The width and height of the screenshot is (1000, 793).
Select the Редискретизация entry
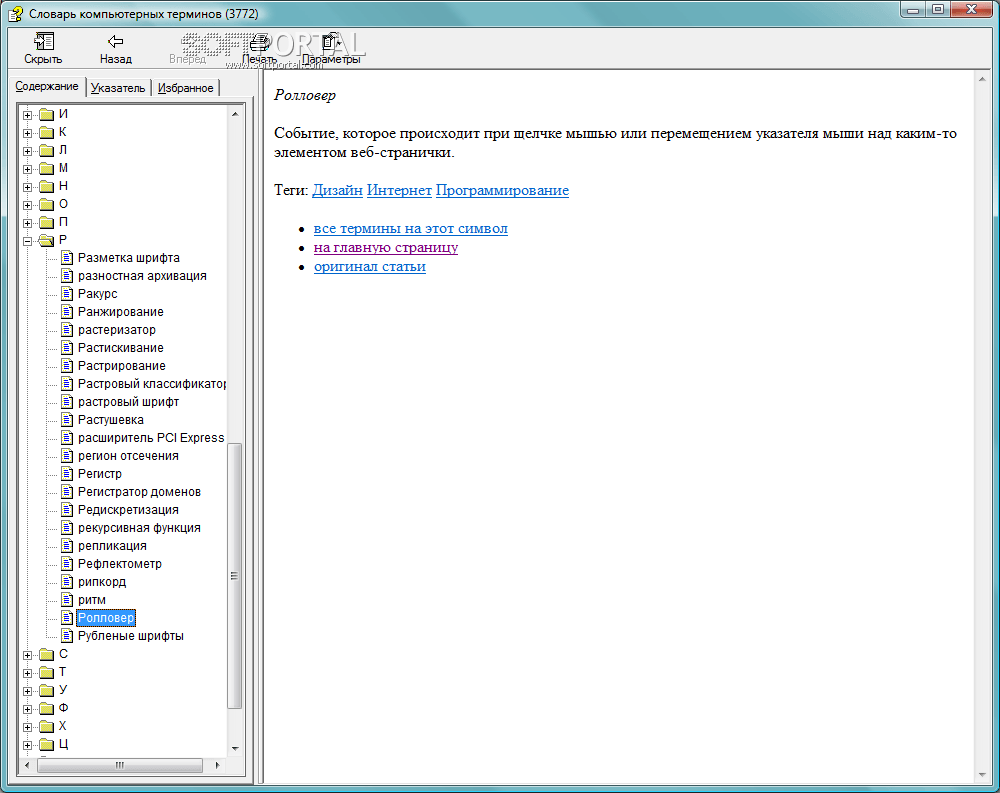128,510
